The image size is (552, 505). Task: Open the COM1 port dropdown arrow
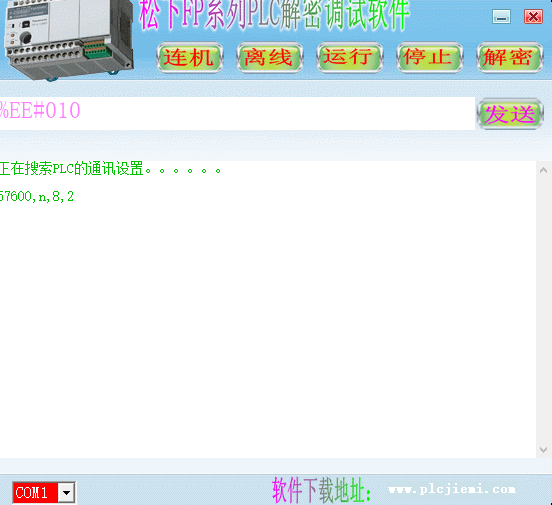click(x=67, y=492)
